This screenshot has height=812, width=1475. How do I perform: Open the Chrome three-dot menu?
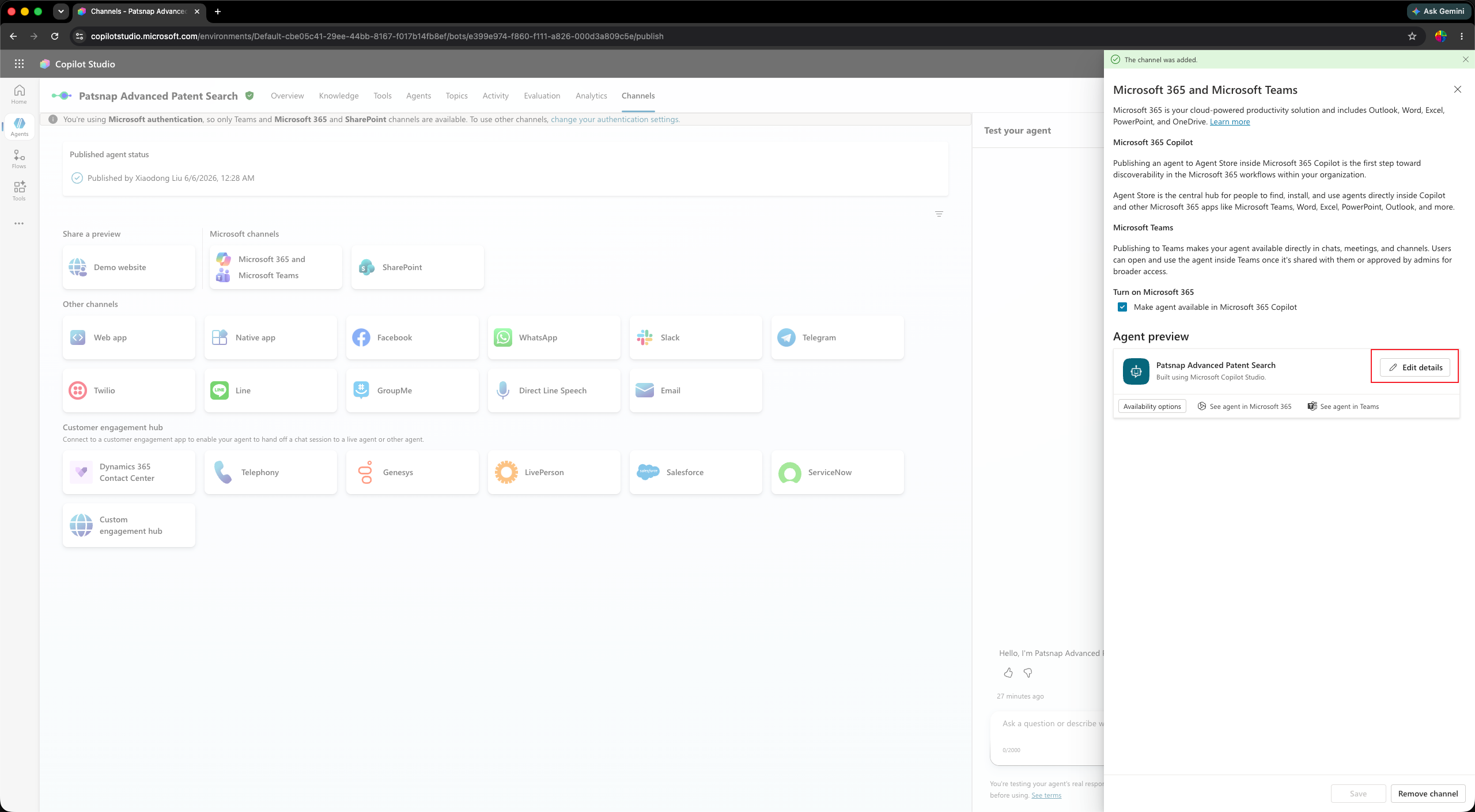coord(1462,36)
